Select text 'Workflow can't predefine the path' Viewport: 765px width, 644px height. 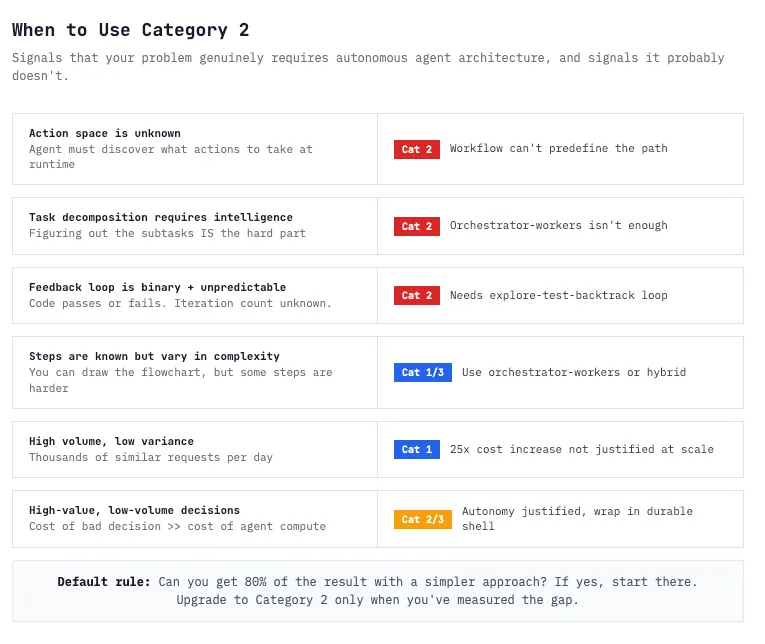tap(558, 148)
